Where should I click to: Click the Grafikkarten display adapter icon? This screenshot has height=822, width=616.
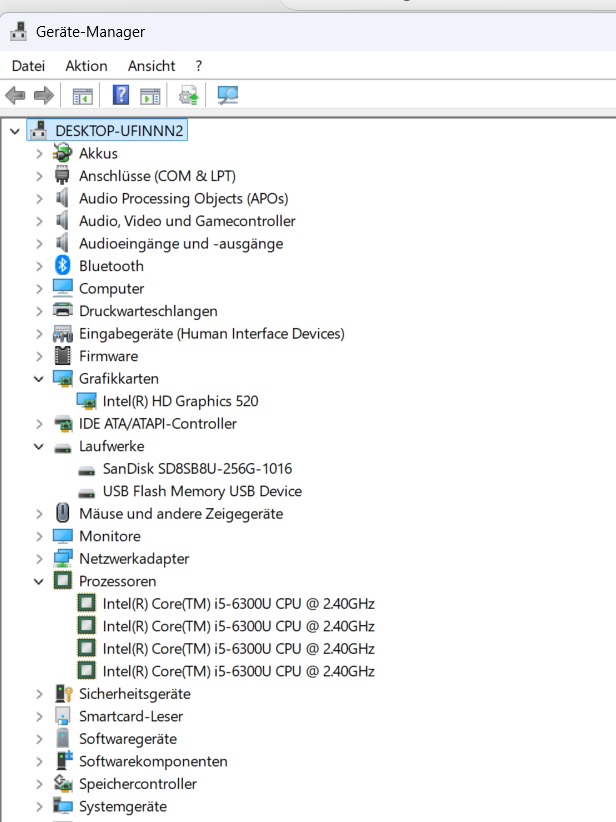pyautogui.click(x=62, y=378)
